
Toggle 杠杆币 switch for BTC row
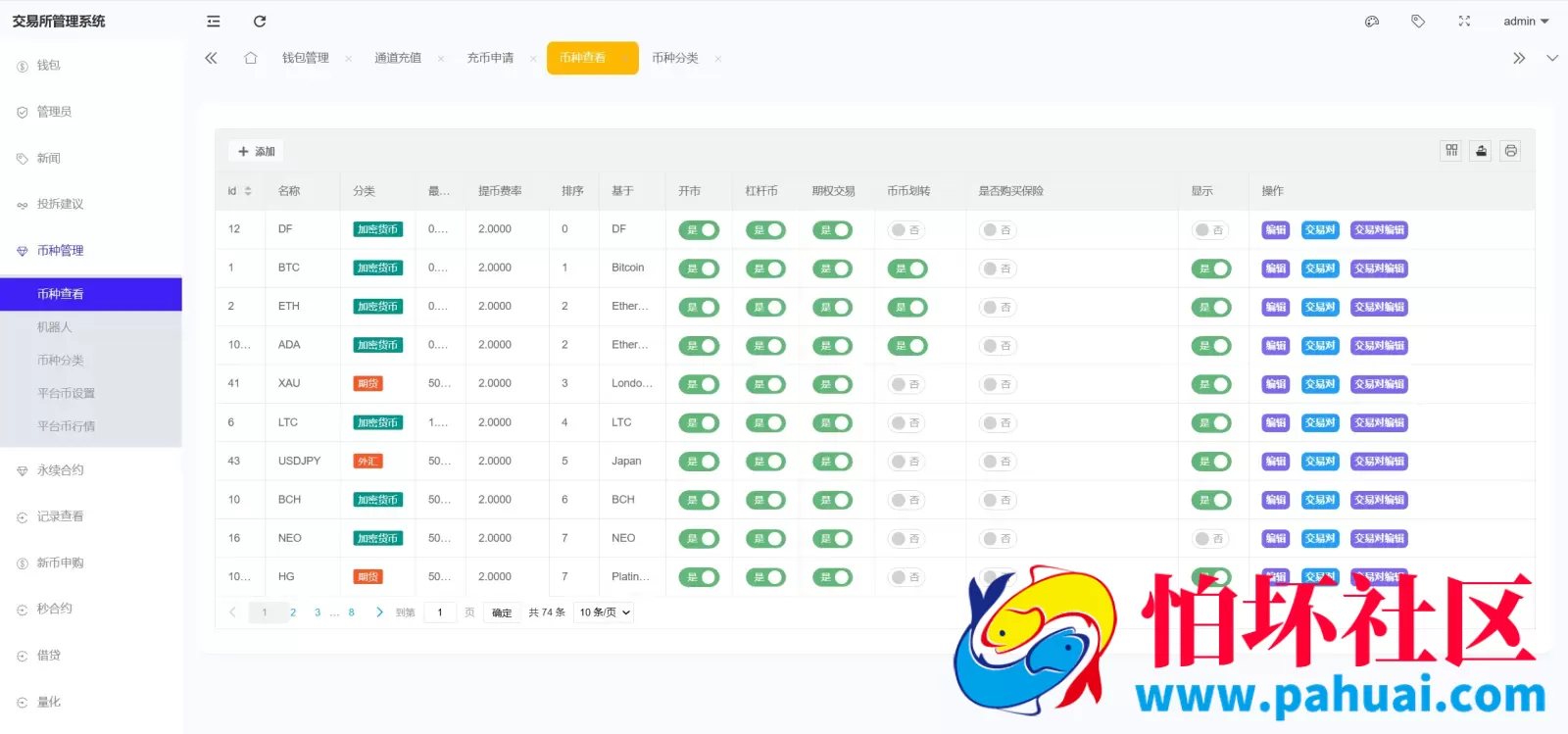click(765, 269)
